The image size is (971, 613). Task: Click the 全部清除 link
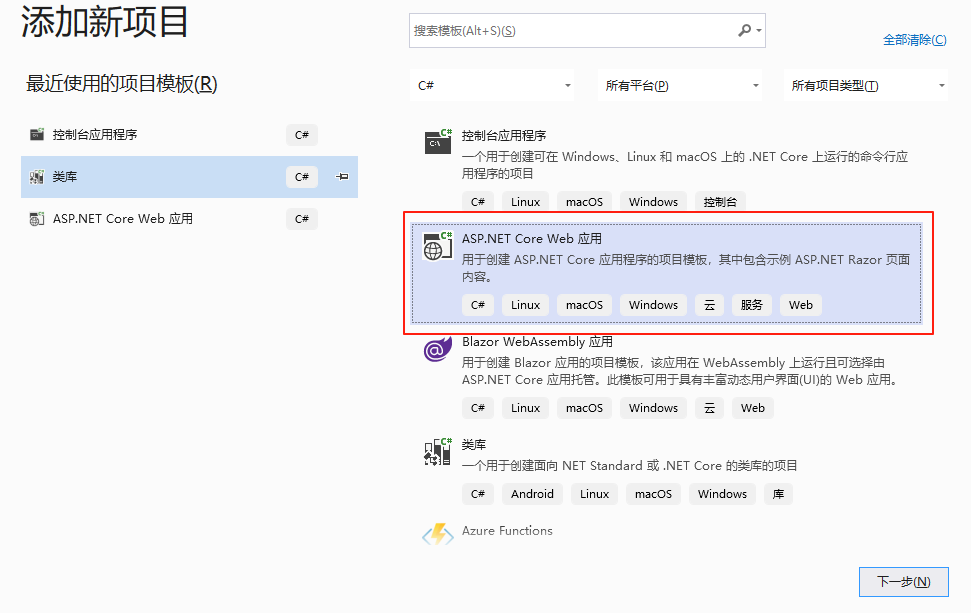point(915,40)
